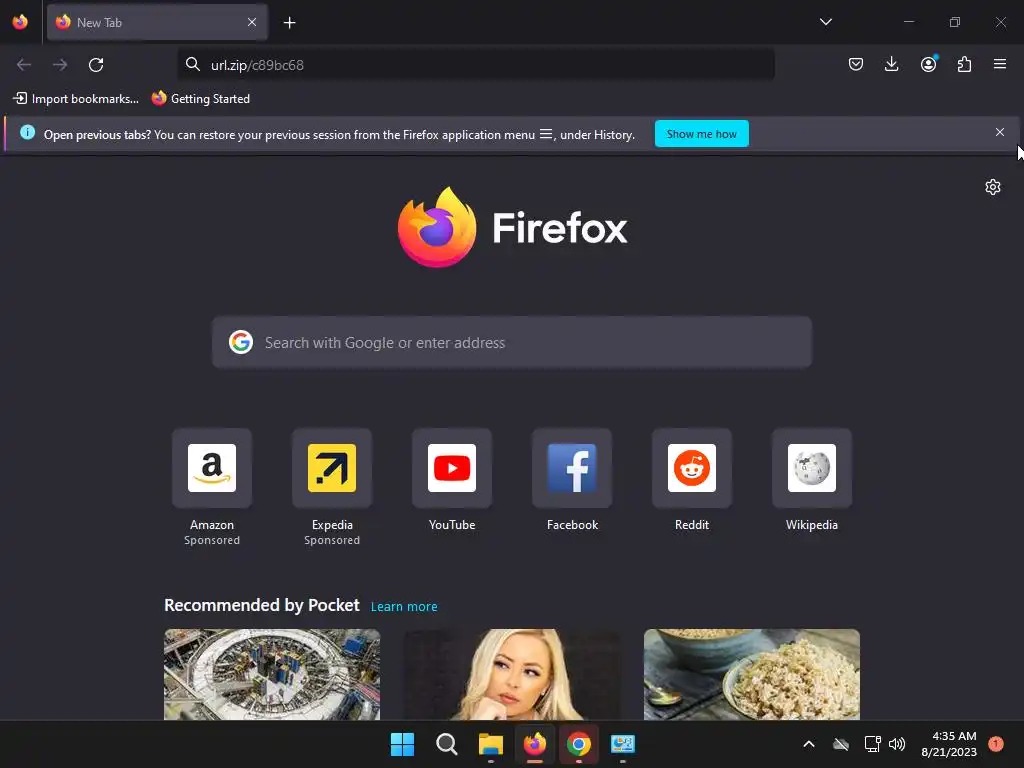Click the network tray icon

[x=872, y=744]
